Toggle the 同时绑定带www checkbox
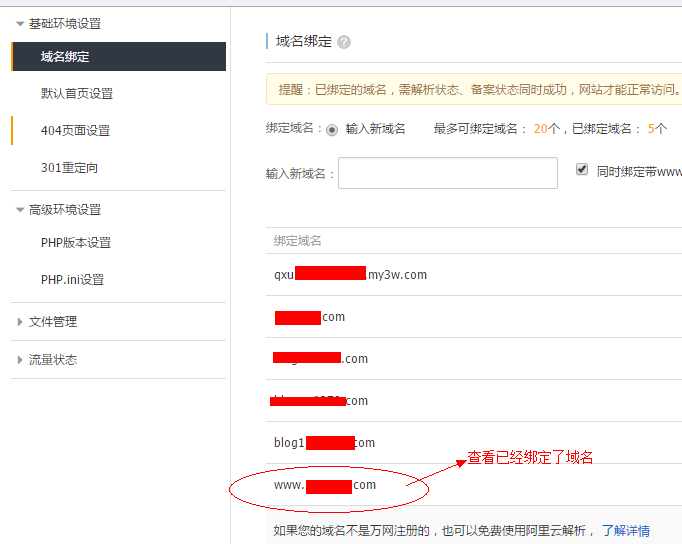This screenshot has height=544, width=682. [582, 170]
